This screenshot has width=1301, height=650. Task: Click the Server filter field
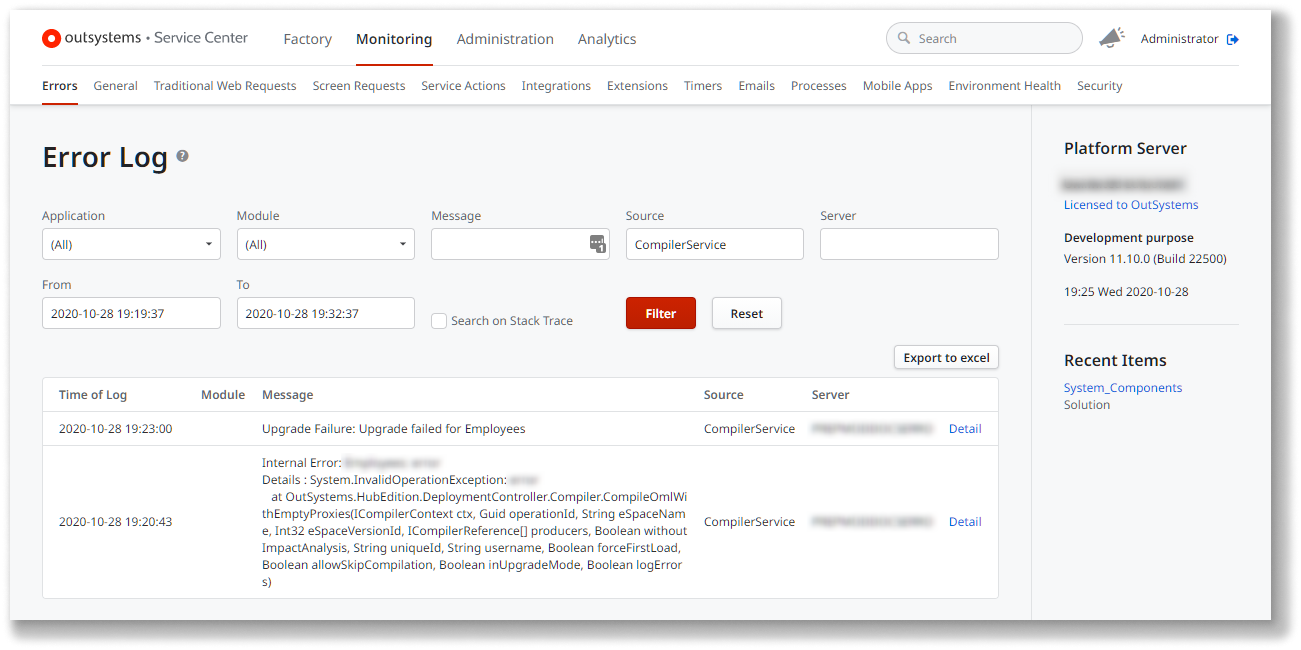908,243
